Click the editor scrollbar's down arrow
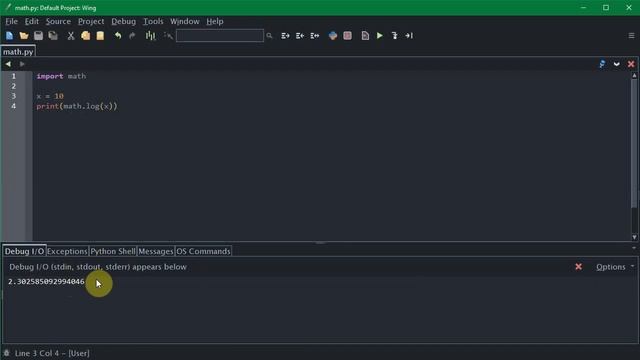Image resolution: width=640 pixels, height=360 pixels. pyautogui.click(x=634, y=237)
